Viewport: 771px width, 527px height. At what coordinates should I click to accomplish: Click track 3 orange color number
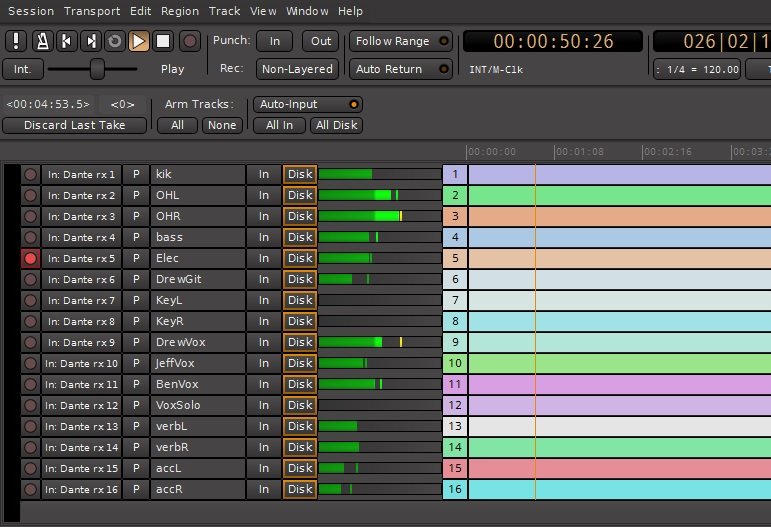pos(455,216)
